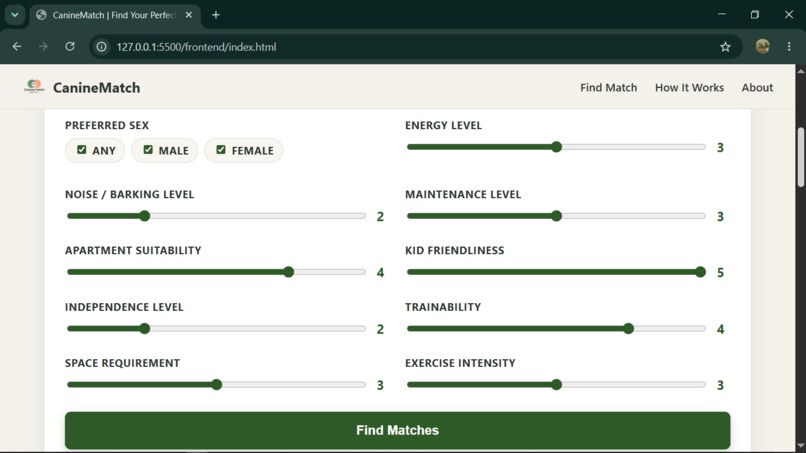The height and width of the screenshot is (453, 806).
Task: Open Chrome three-dot menu
Action: click(x=789, y=47)
